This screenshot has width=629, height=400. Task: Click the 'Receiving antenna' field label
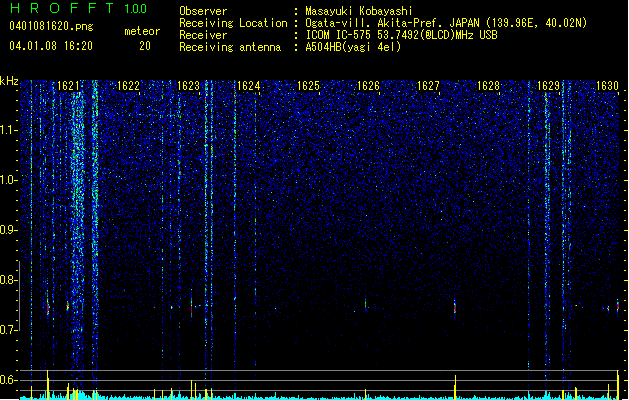coord(230,47)
